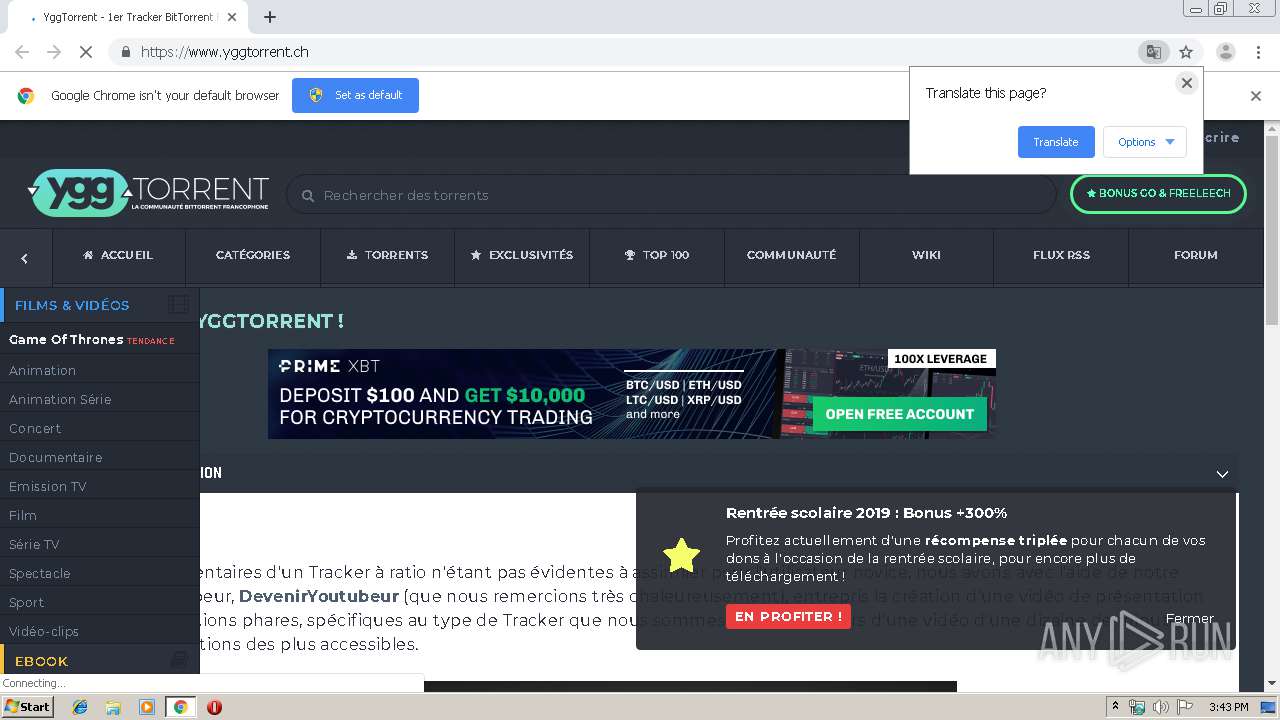Select Animation Série sidebar category

tap(60, 399)
